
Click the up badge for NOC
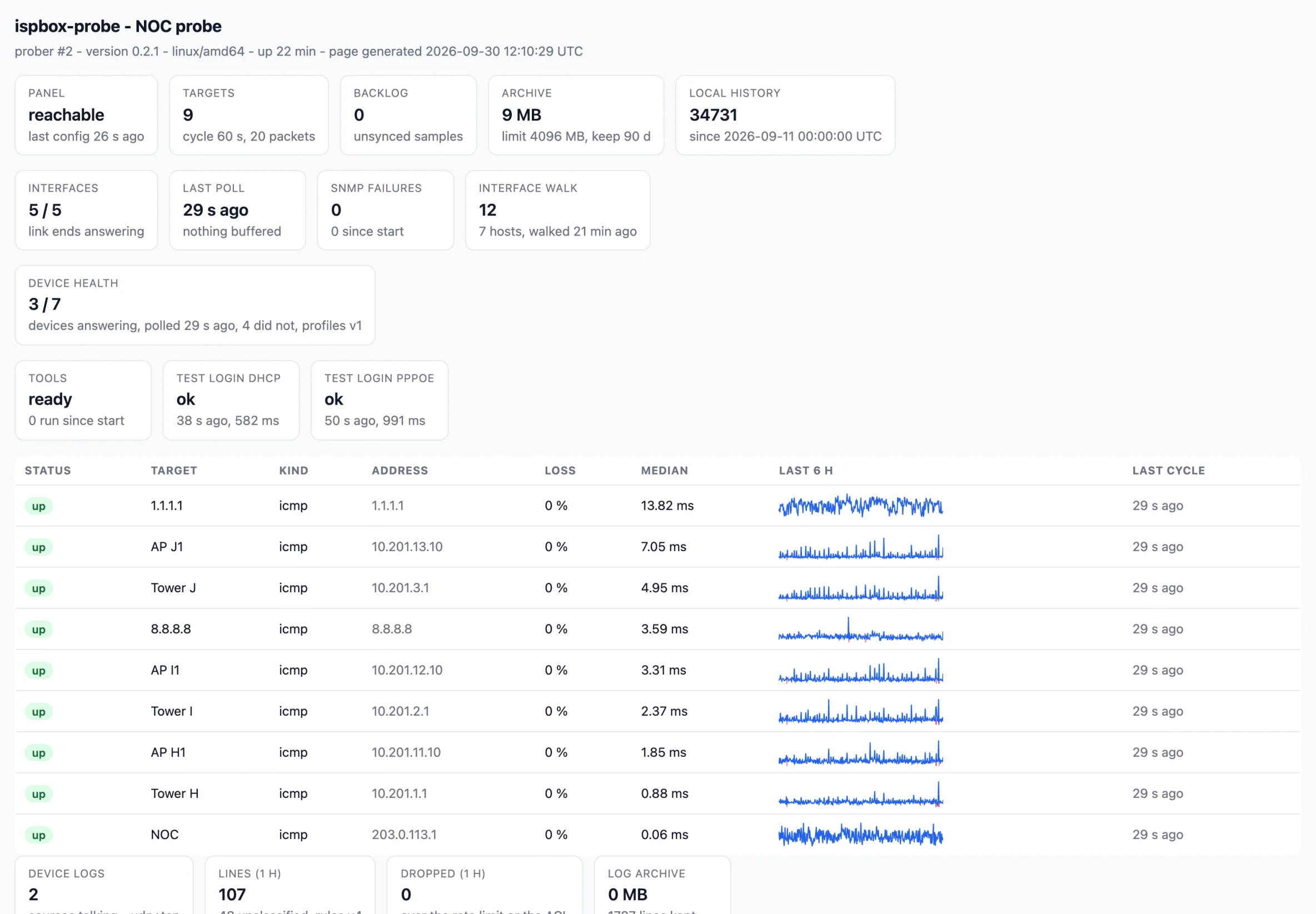point(38,836)
